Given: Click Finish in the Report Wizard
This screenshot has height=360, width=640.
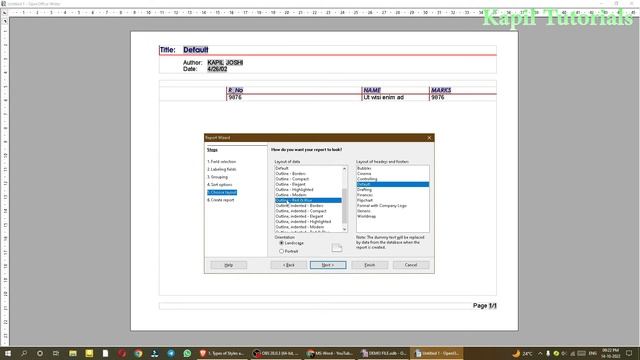Looking at the screenshot, I should tap(369, 265).
